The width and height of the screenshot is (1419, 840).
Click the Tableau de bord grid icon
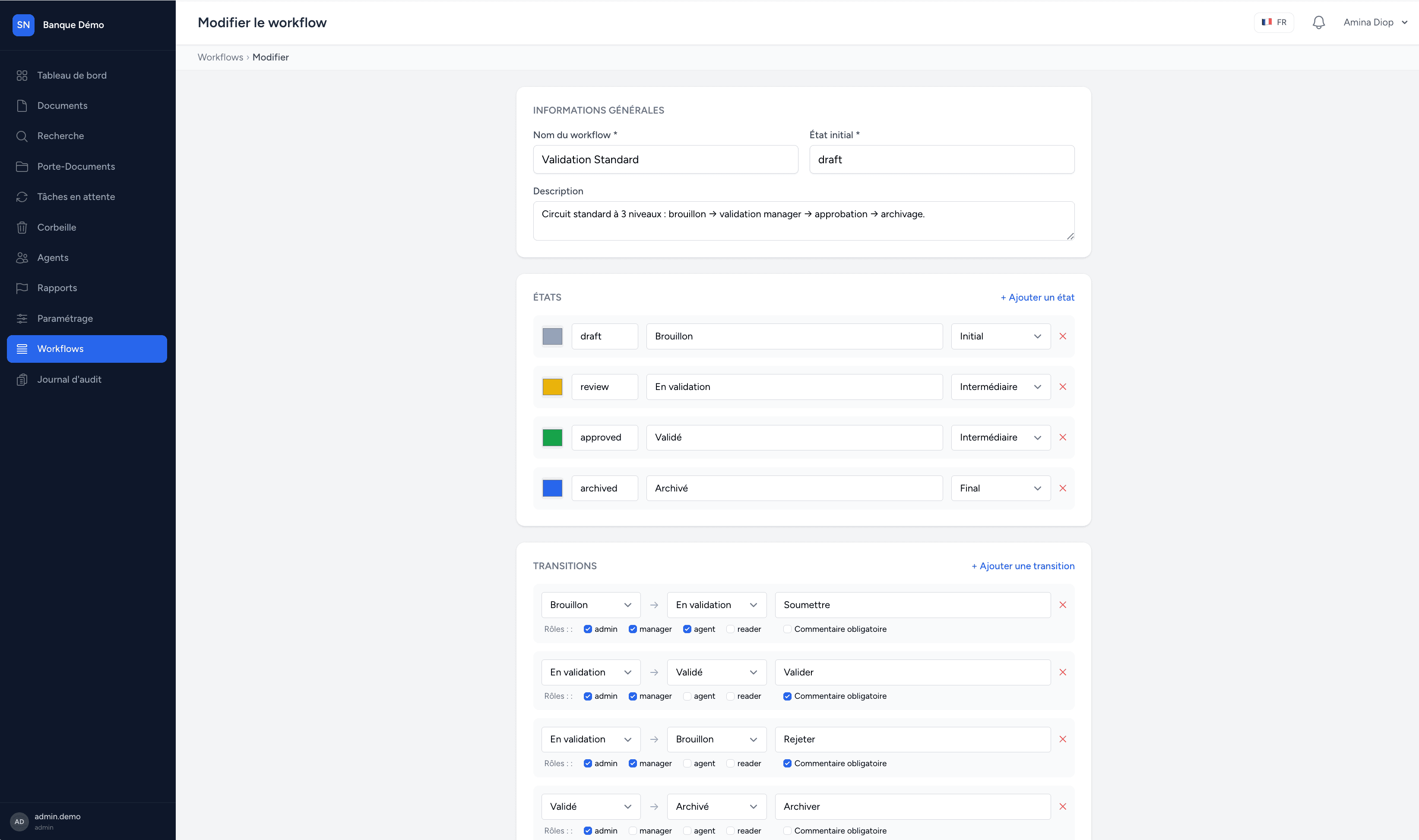point(22,75)
